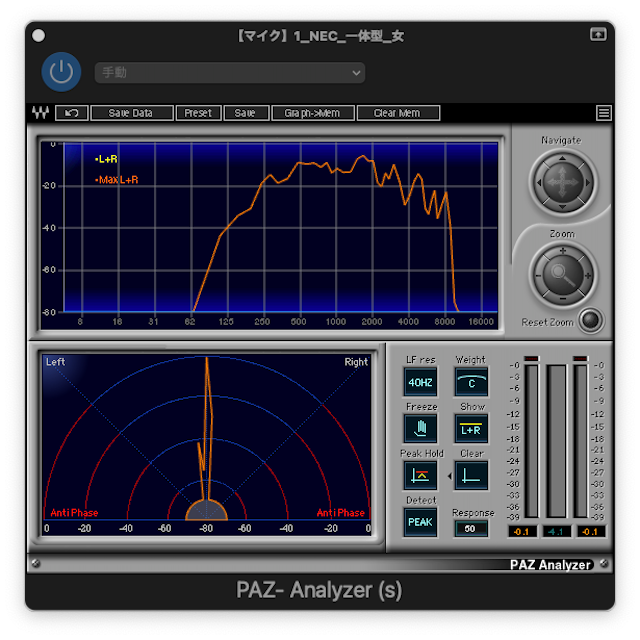Toggle the Peak Hold button
This screenshot has height=640, width=640.
coord(420,476)
